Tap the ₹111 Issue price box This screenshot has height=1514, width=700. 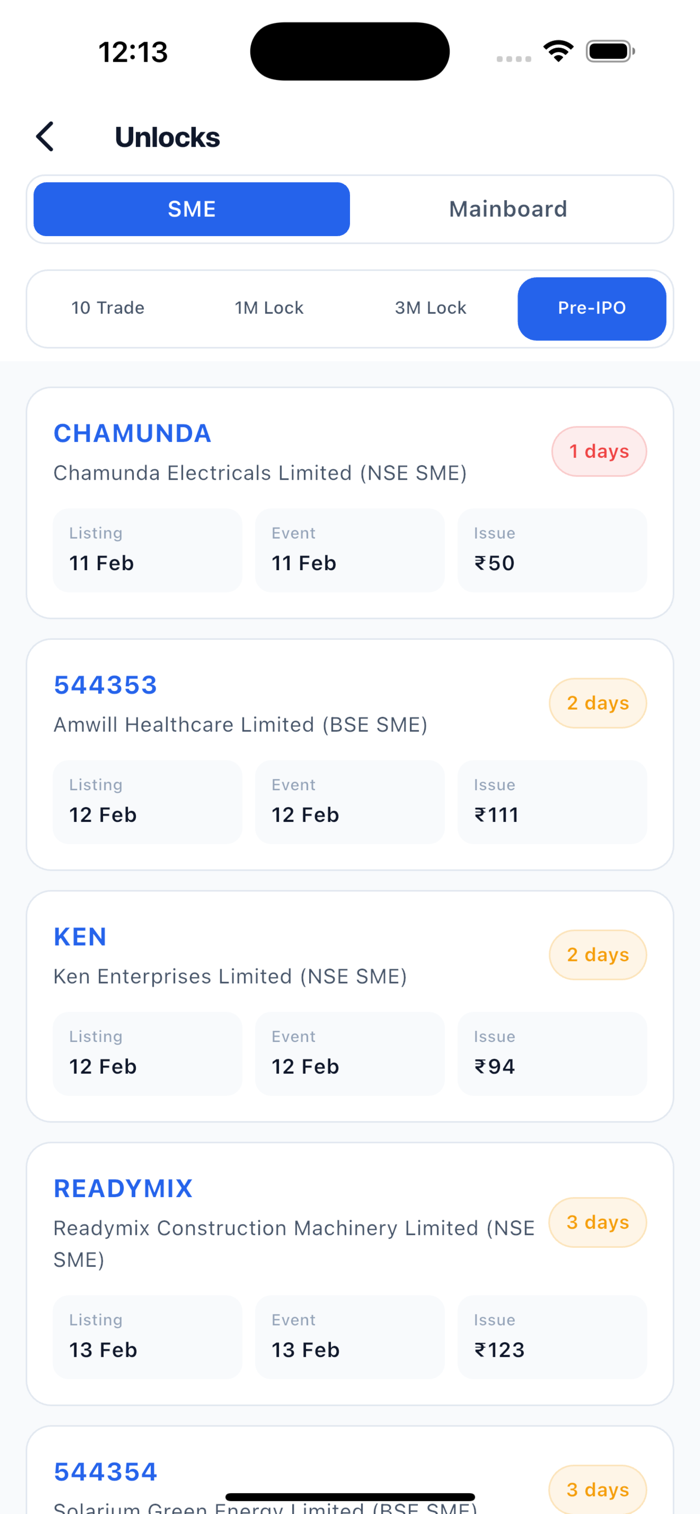click(552, 802)
